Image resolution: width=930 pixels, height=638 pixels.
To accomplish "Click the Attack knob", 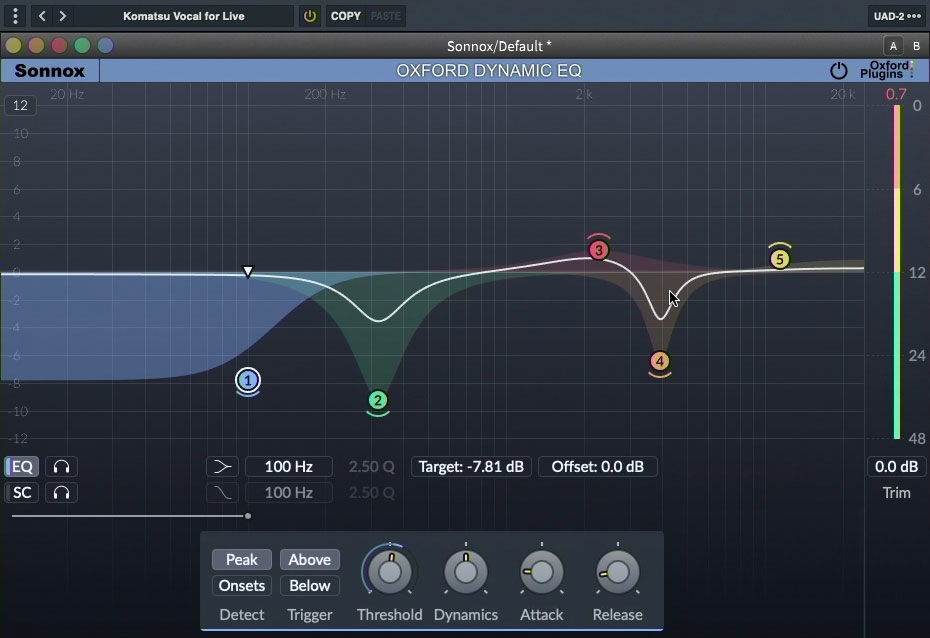I will coord(542,572).
